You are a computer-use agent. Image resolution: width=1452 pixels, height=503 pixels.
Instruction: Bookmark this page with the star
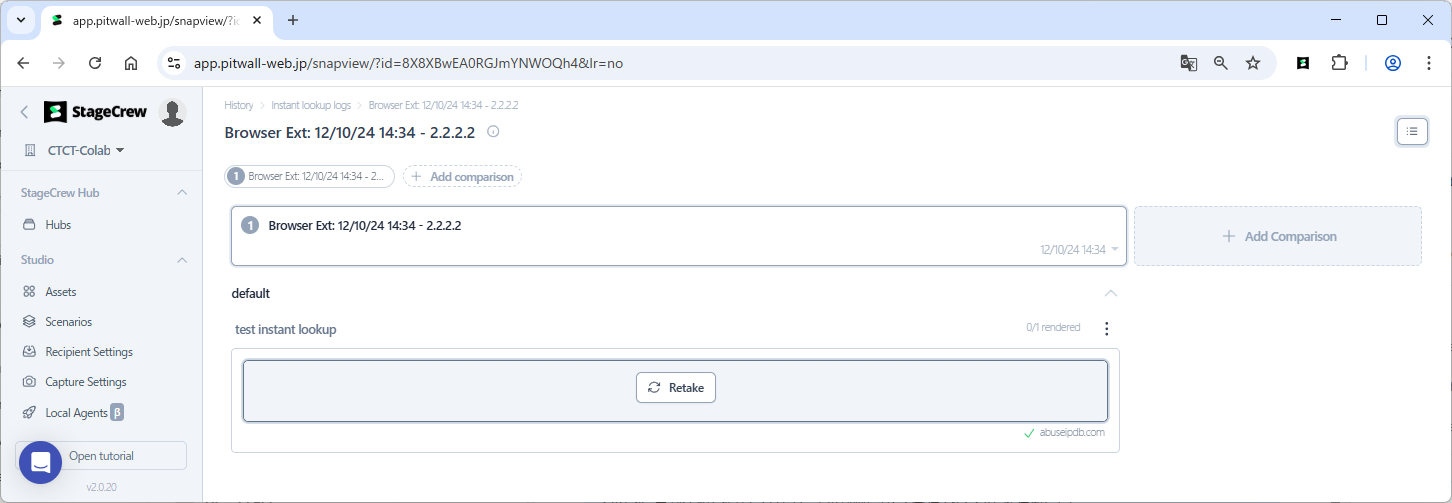coord(1253,63)
